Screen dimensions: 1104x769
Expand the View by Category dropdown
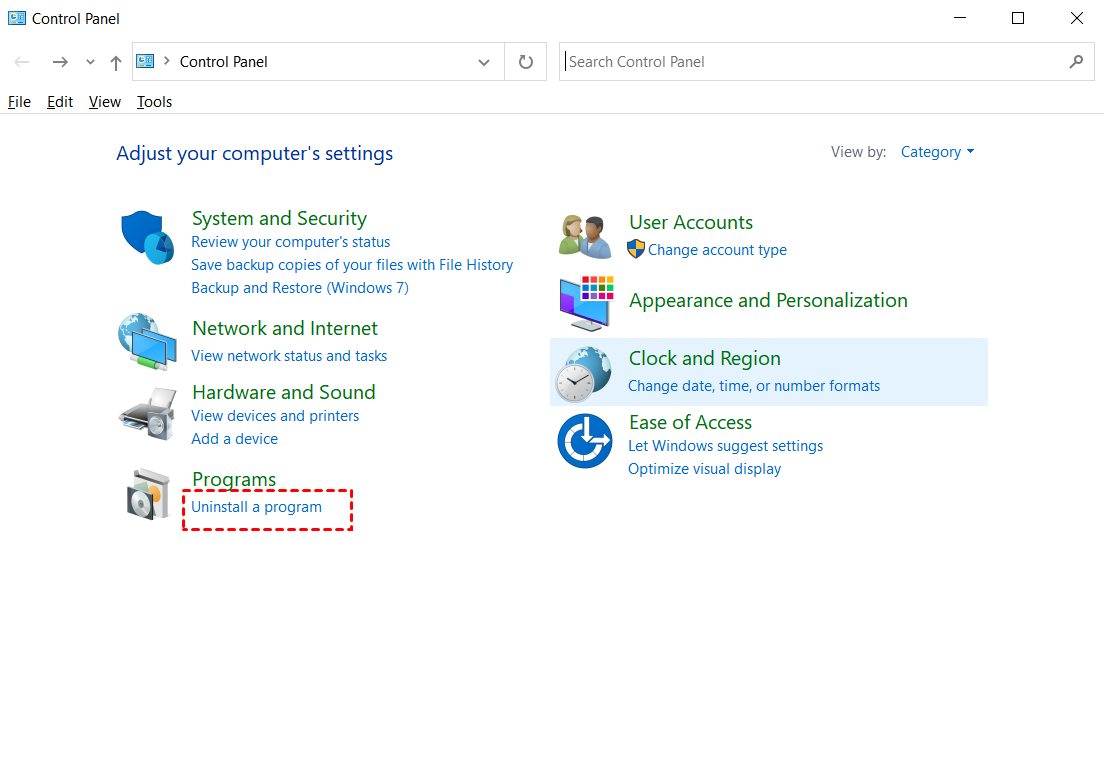coord(937,152)
